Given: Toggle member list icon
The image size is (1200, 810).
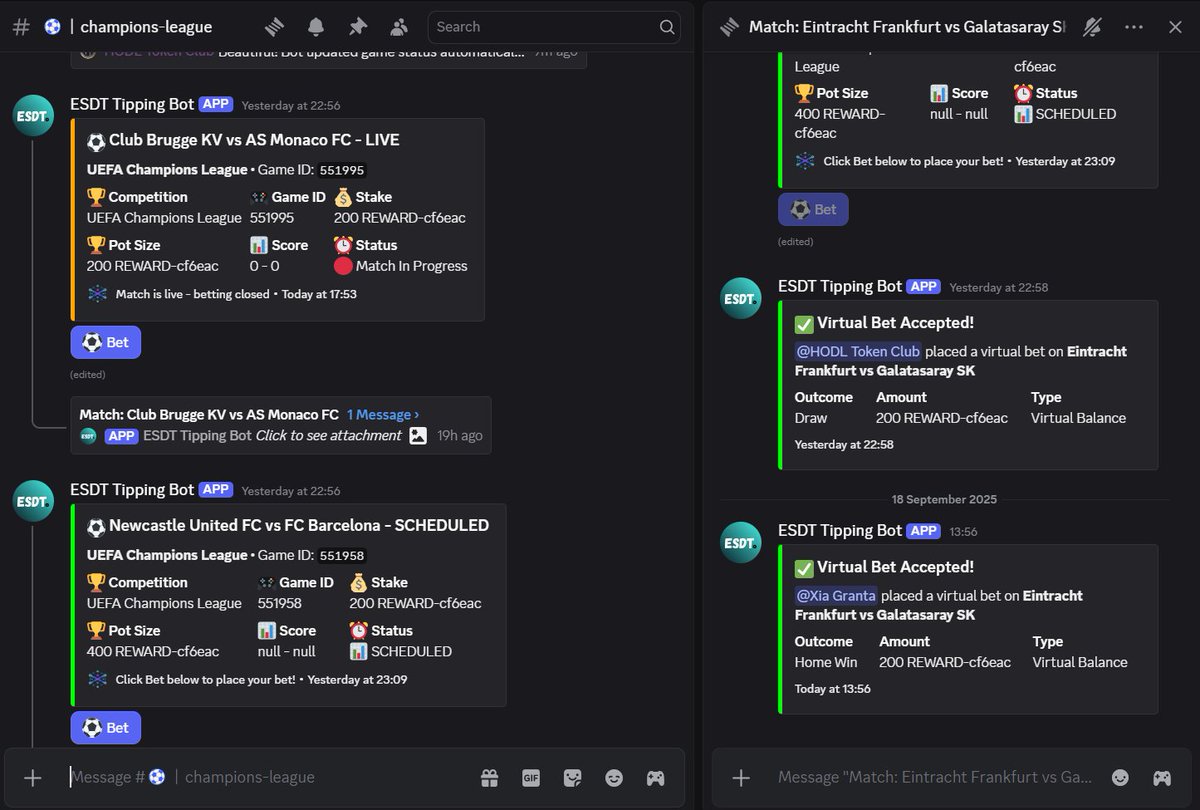Looking at the screenshot, I should click(x=399, y=27).
